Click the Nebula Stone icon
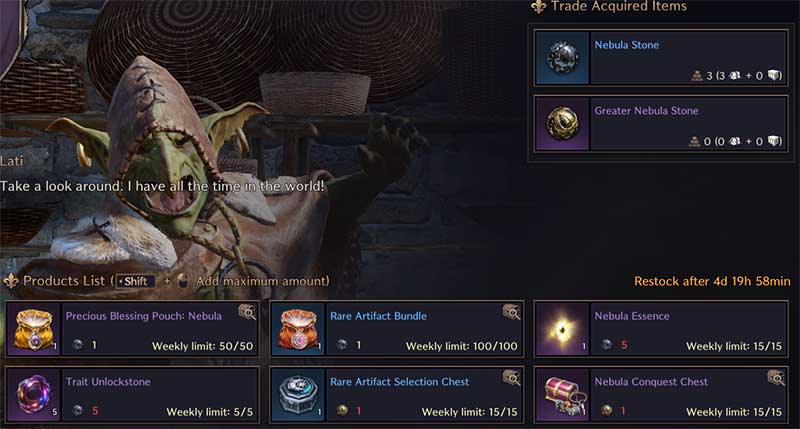 562,58
